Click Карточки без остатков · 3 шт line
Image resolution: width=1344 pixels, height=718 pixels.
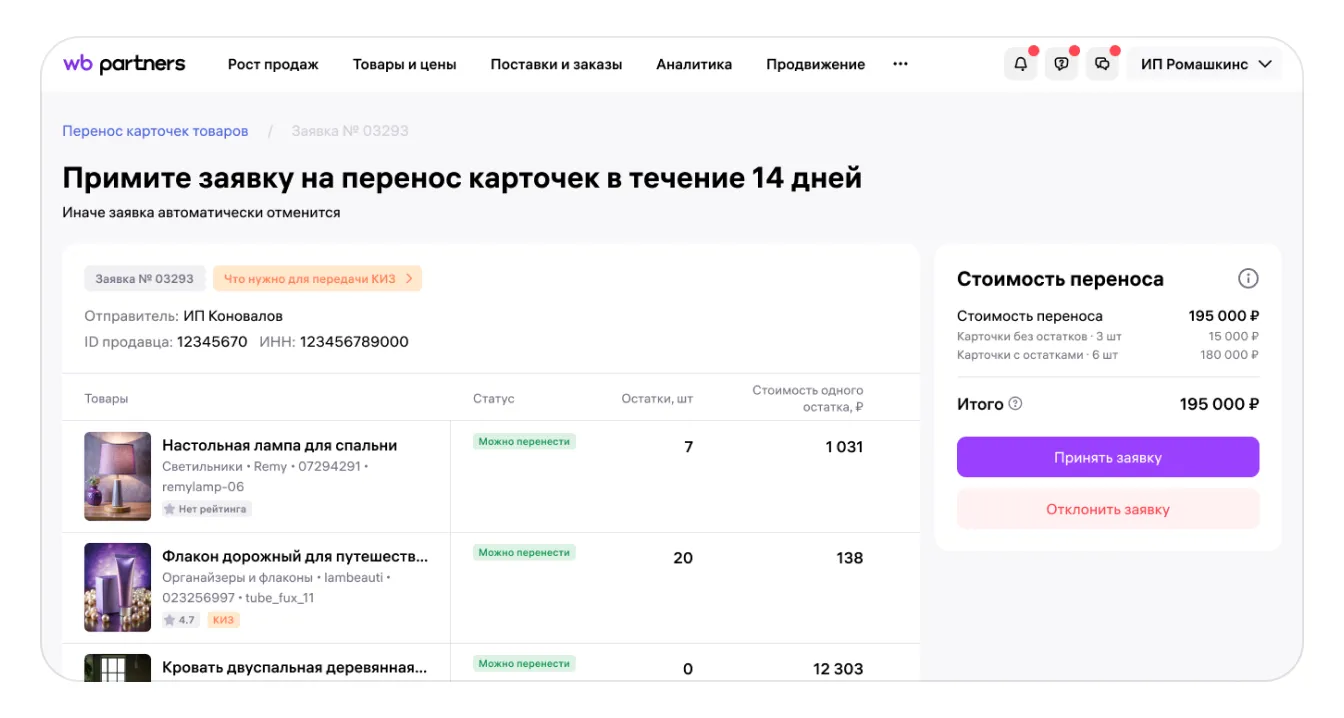(1108, 337)
